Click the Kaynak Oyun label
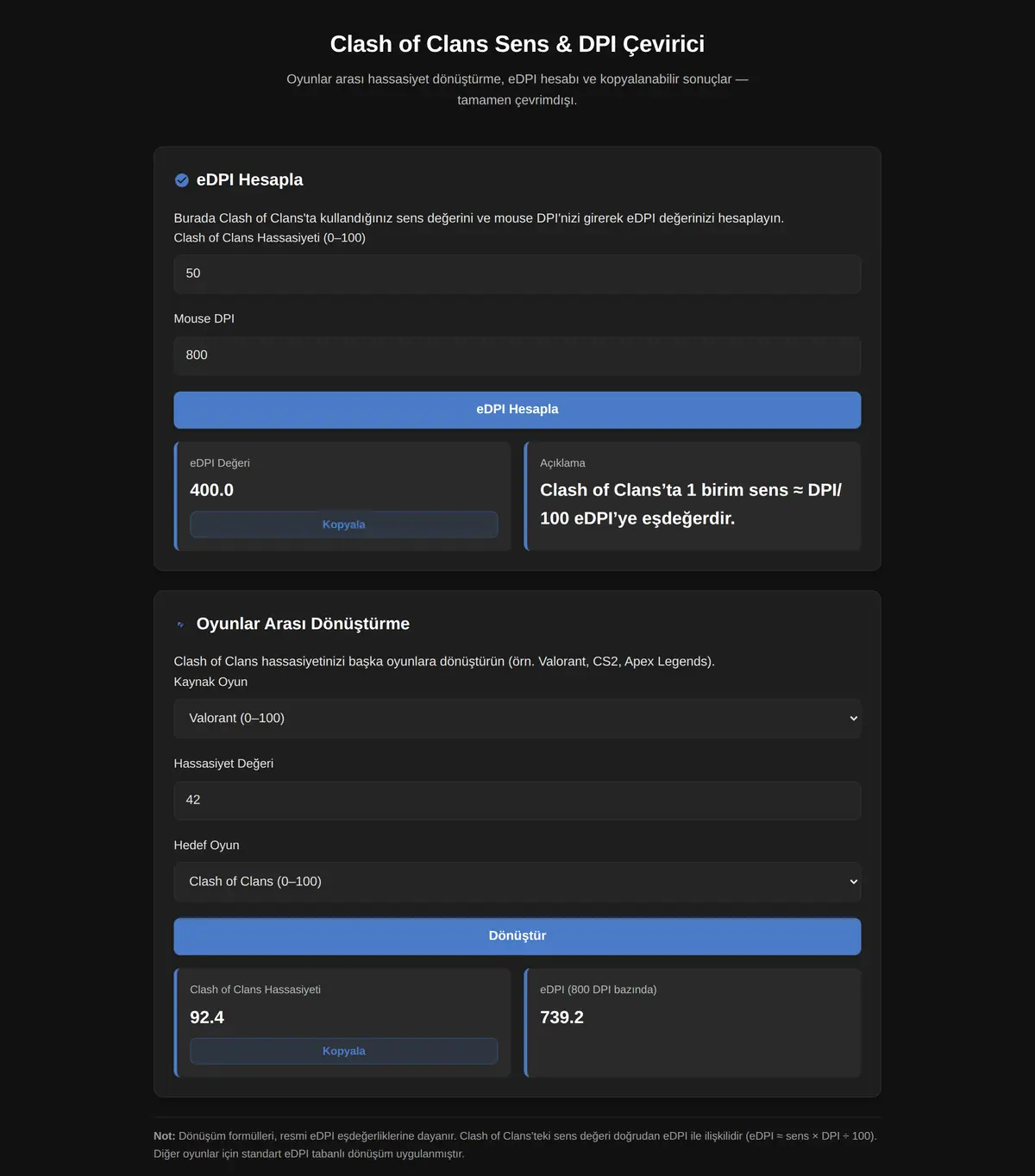This screenshot has height=1176, width=1035. tap(210, 682)
